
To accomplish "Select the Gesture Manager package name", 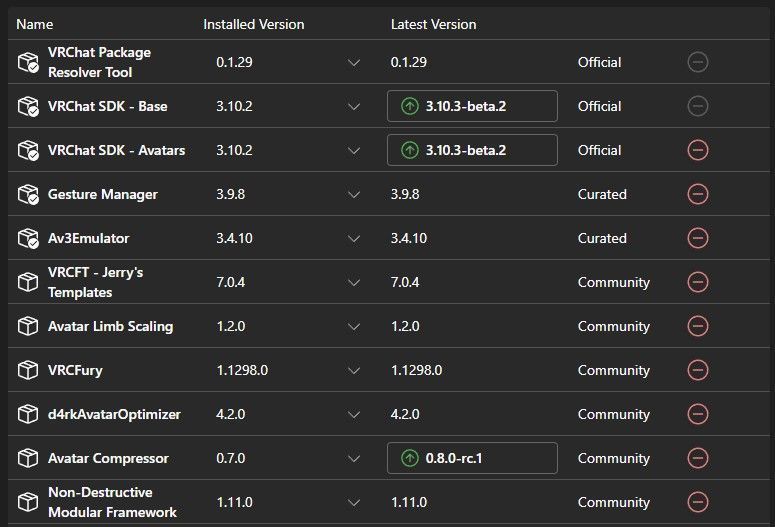I will 103,194.
